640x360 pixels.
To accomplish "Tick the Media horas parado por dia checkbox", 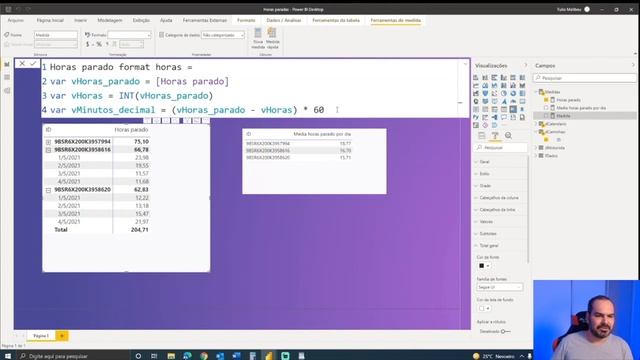I will coord(546,108).
